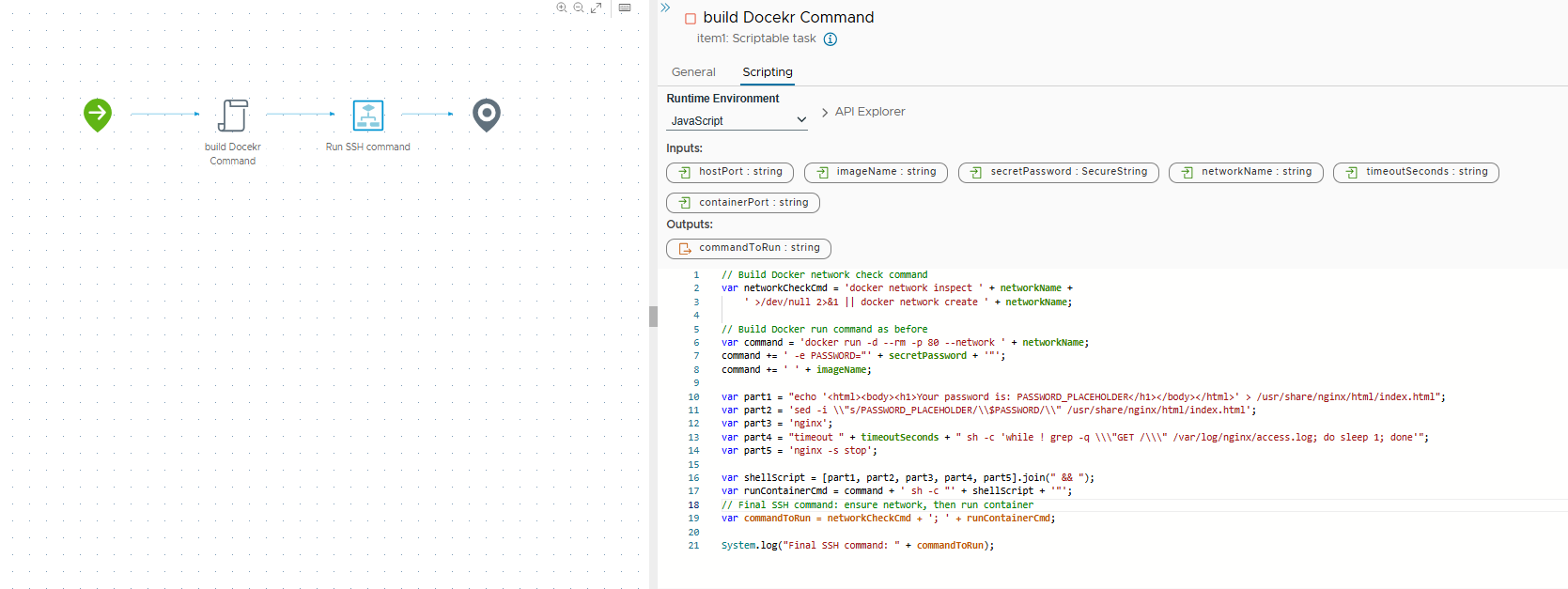The height and width of the screenshot is (589, 1568).
Task: Click the 'var runContainerCmd' code line
Action: pyautogui.click(x=896, y=491)
